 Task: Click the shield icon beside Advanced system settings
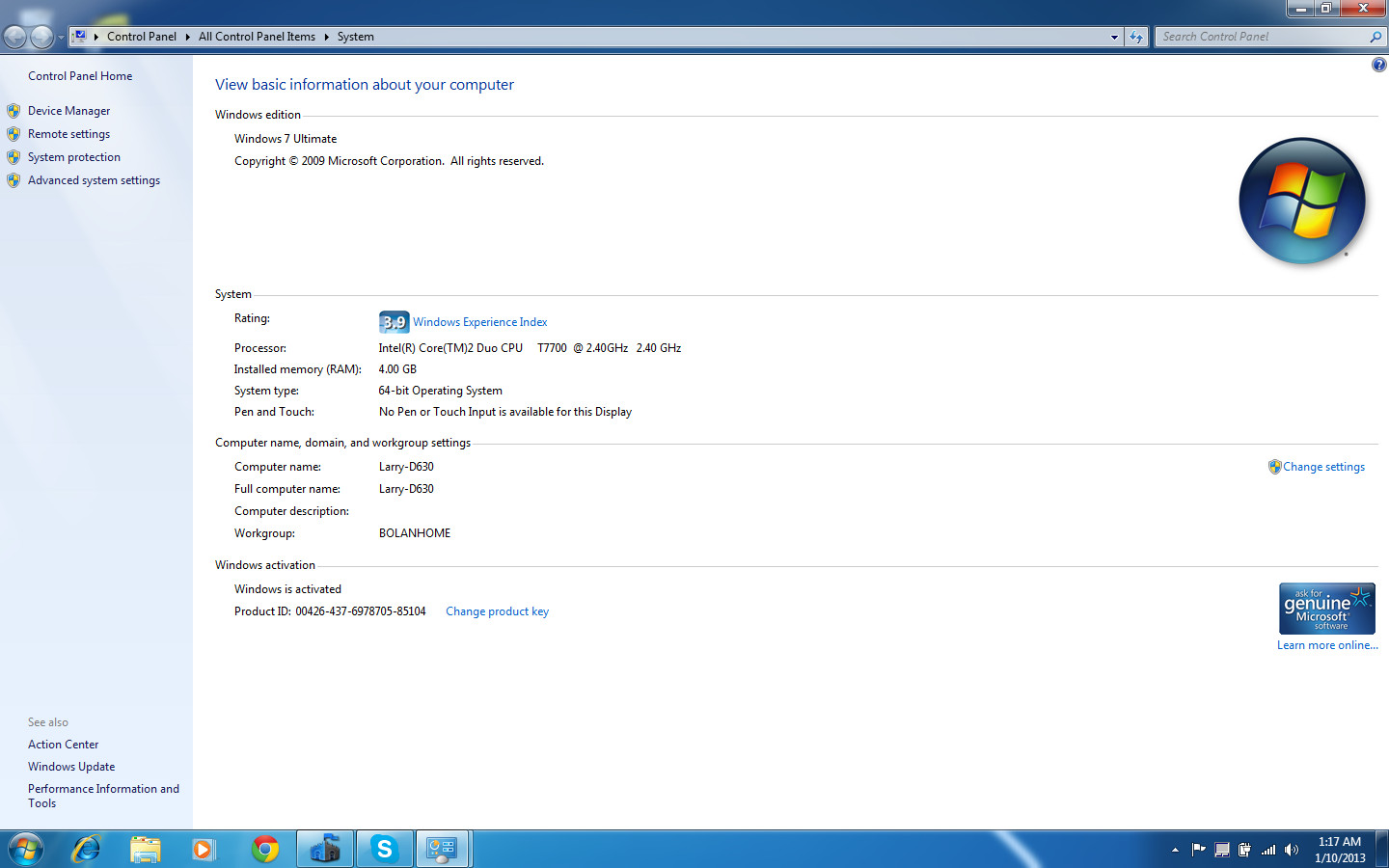14,180
